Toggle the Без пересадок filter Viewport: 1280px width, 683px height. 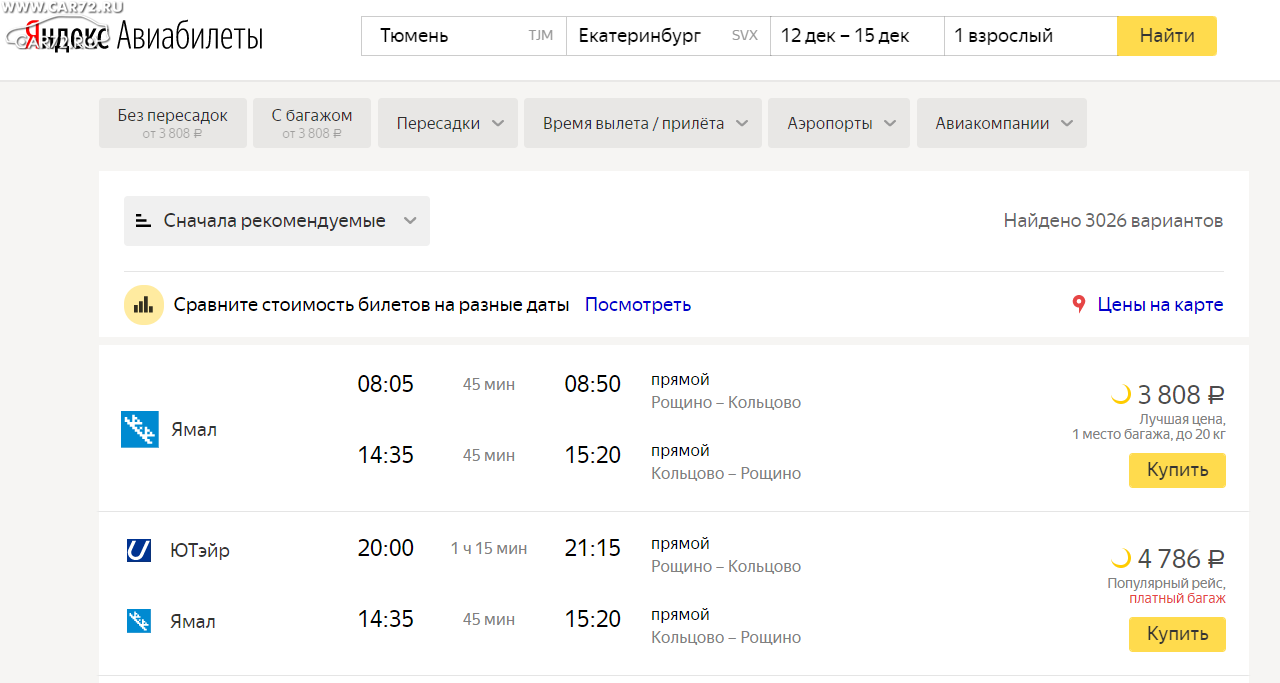point(173,123)
